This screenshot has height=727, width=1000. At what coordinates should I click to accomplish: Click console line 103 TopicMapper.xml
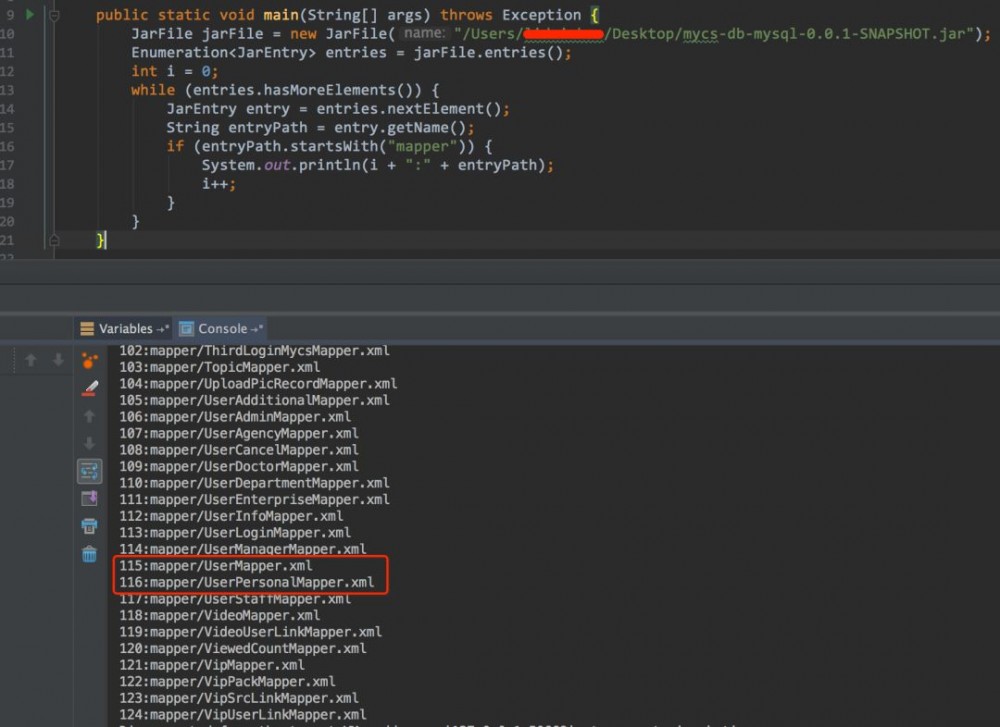tap(219, 367)
